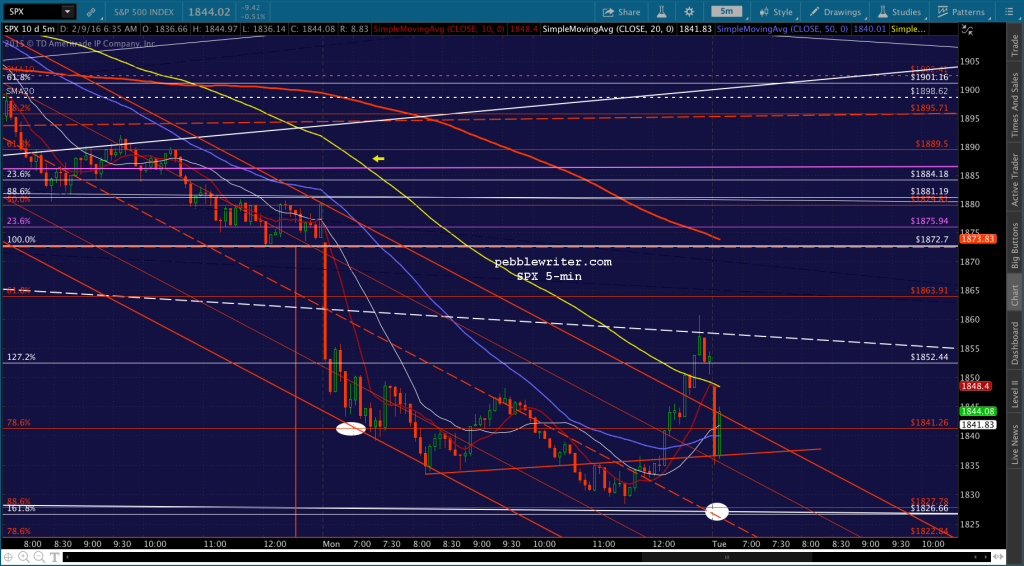This screenshot has height=566, width=1024.
Task: Click the 1848.4 red price bubble
Action: 976,386
